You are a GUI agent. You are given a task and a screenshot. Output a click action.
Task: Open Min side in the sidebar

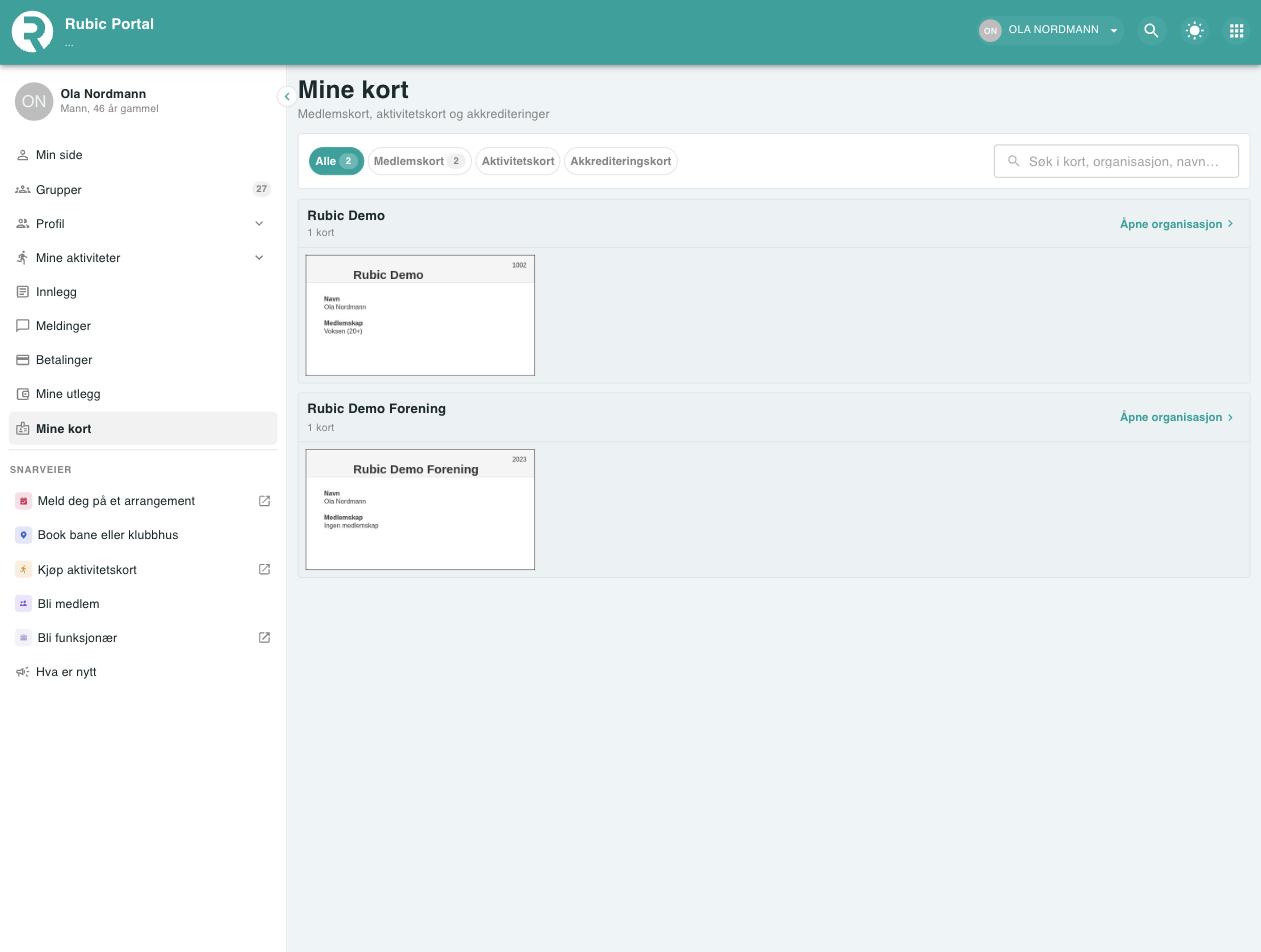pos(143,155)
